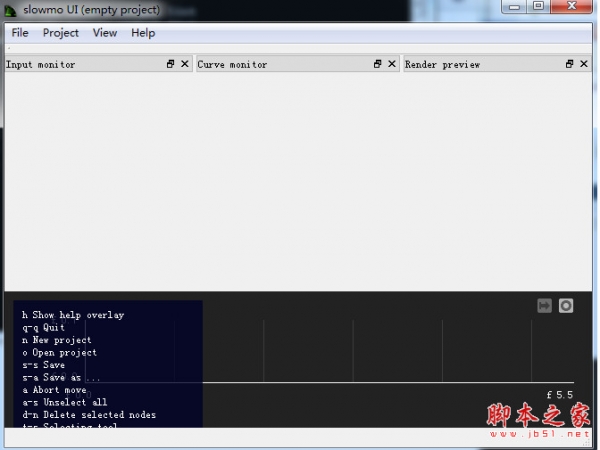Click the Curve monitor title bar
Screen dimensions: 600x450
point(298,64)
